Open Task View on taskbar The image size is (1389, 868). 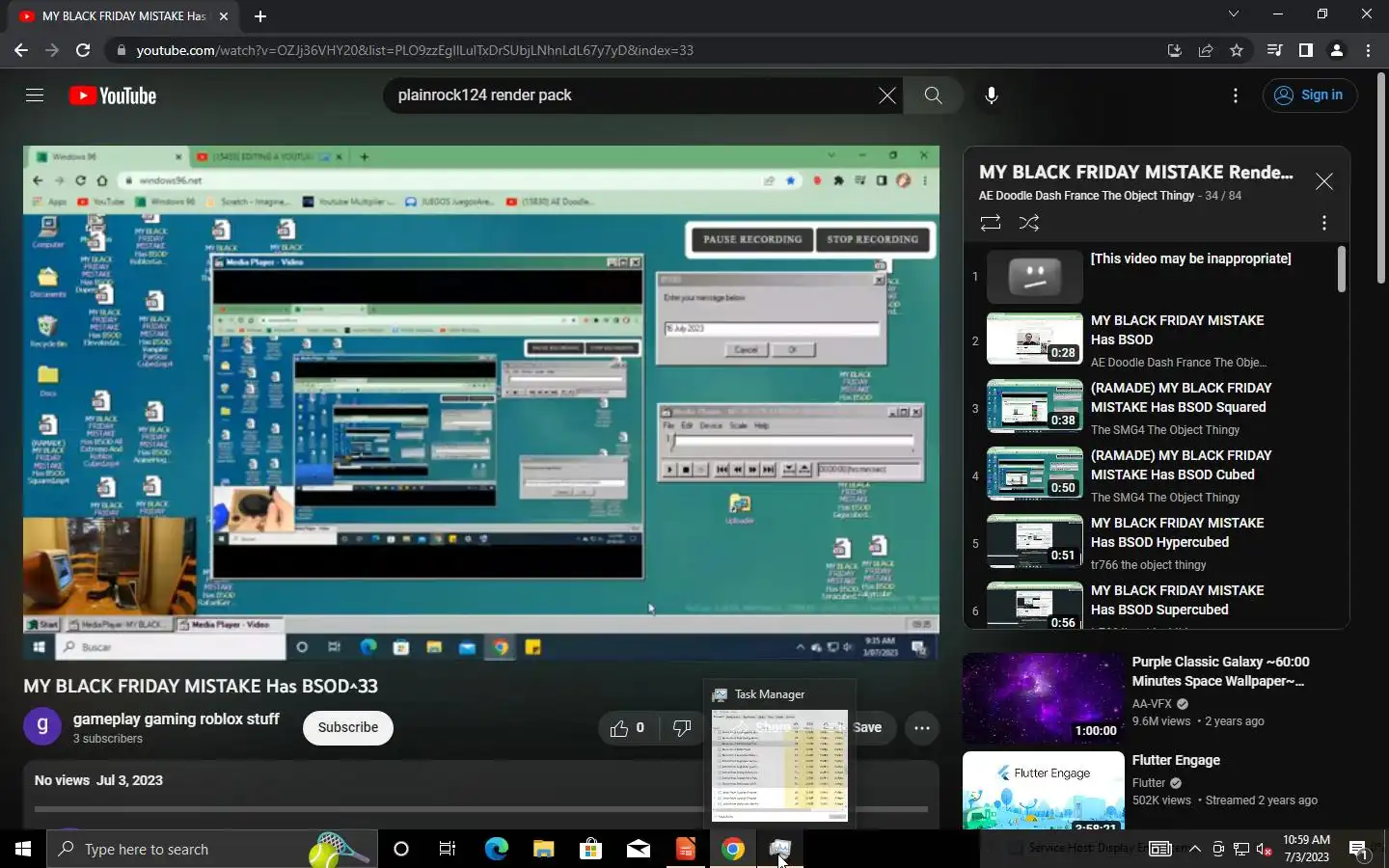[448, 849]
